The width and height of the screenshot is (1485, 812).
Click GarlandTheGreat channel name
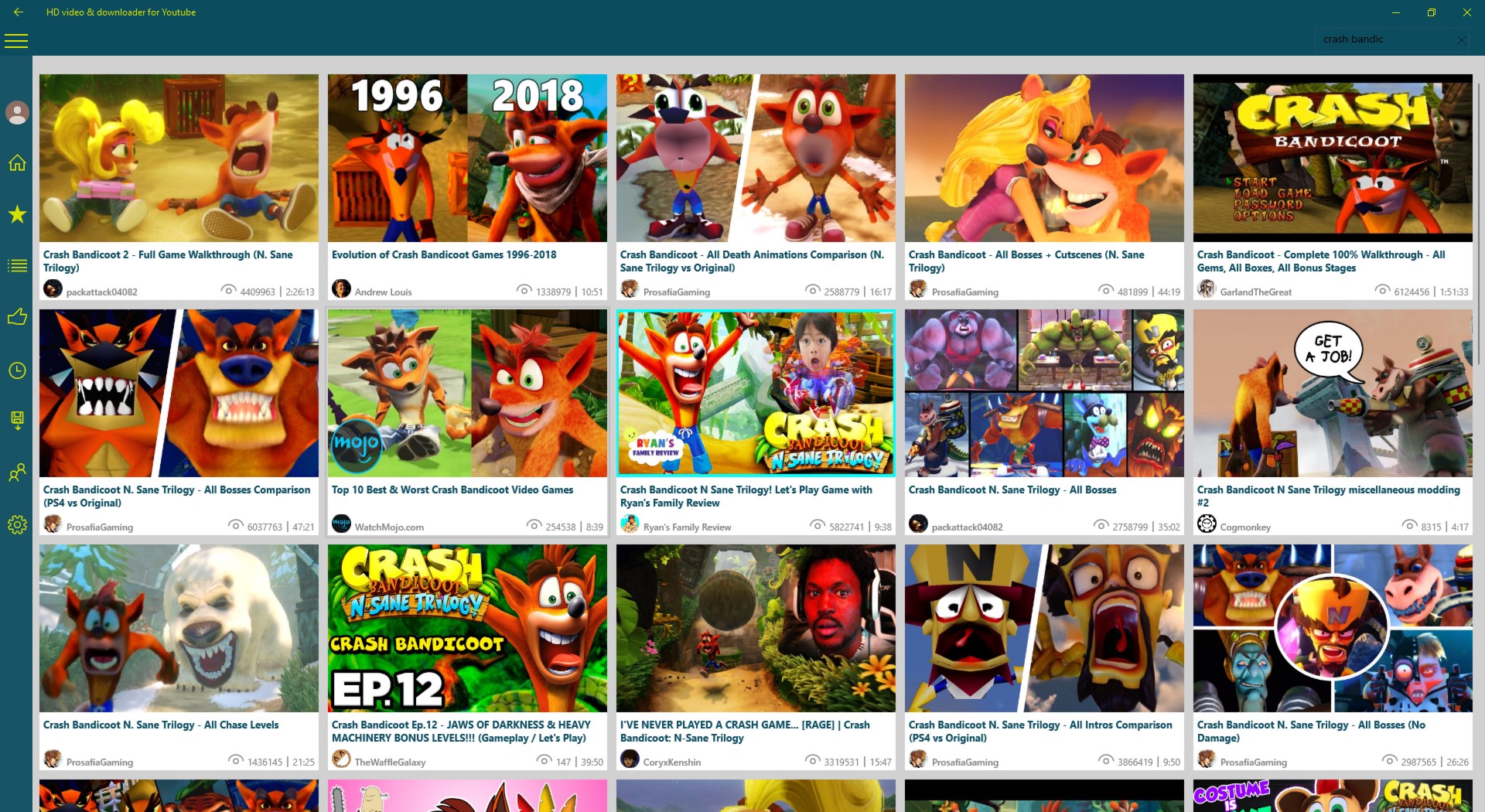pos(1256,292)
